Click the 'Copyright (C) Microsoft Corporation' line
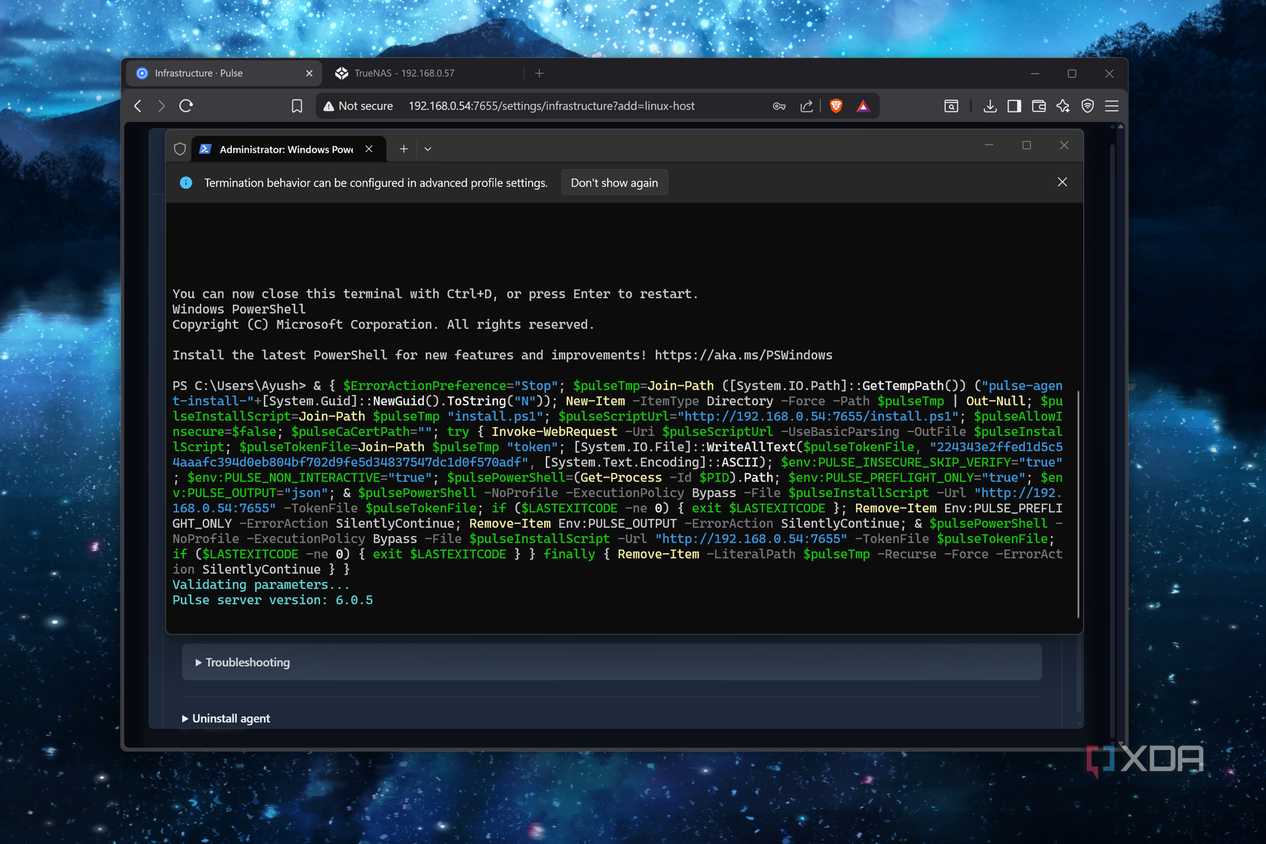 pyautogui.click(x=383, y=325)
